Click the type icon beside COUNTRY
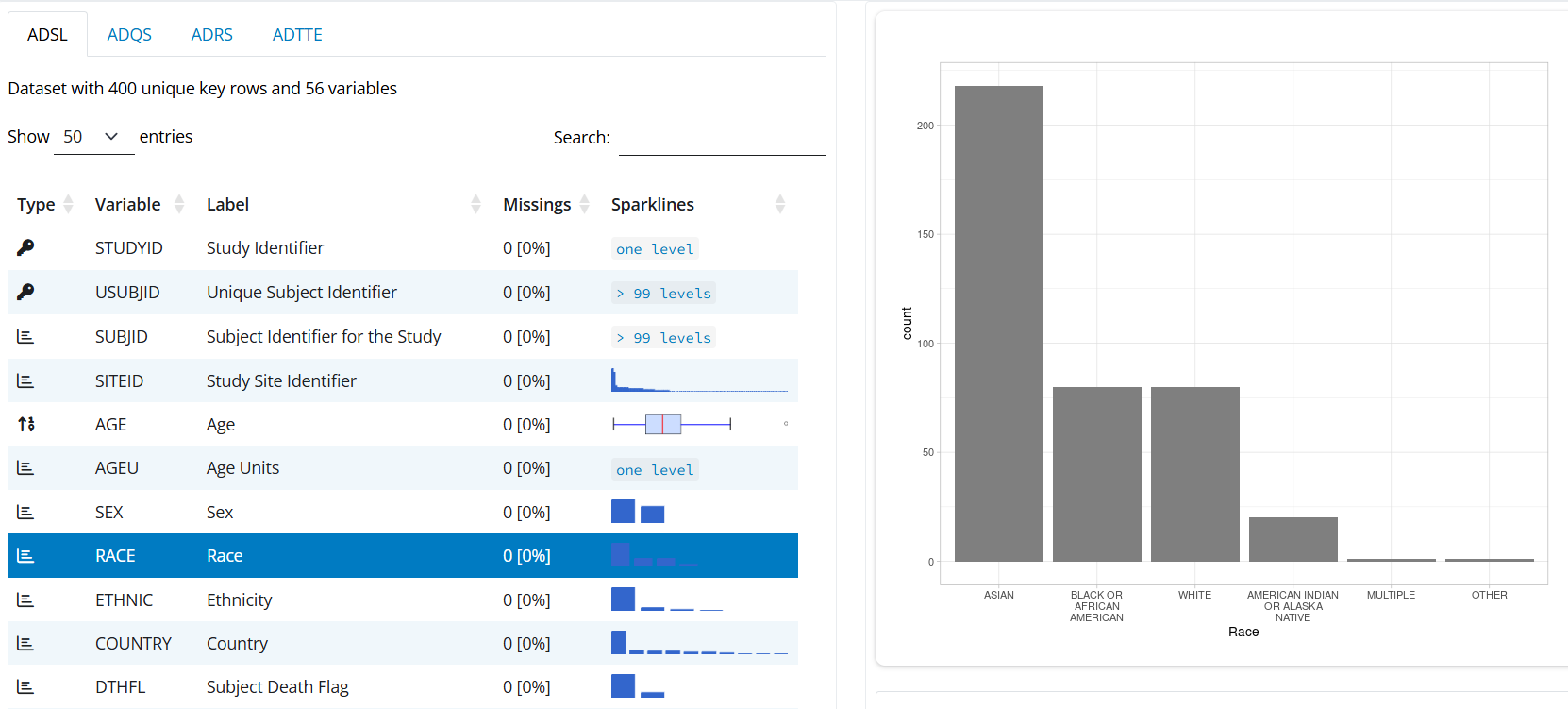 click(x=25, y=644)
